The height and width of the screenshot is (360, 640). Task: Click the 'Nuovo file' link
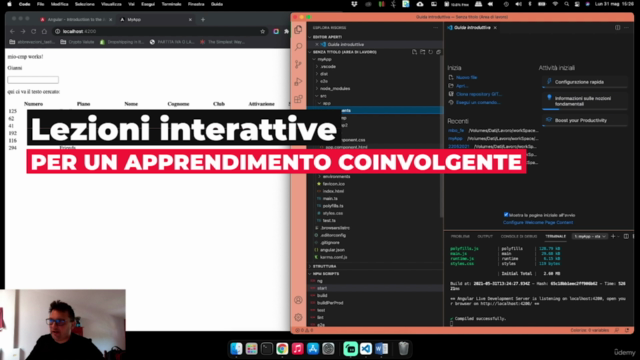coord(466,78)
